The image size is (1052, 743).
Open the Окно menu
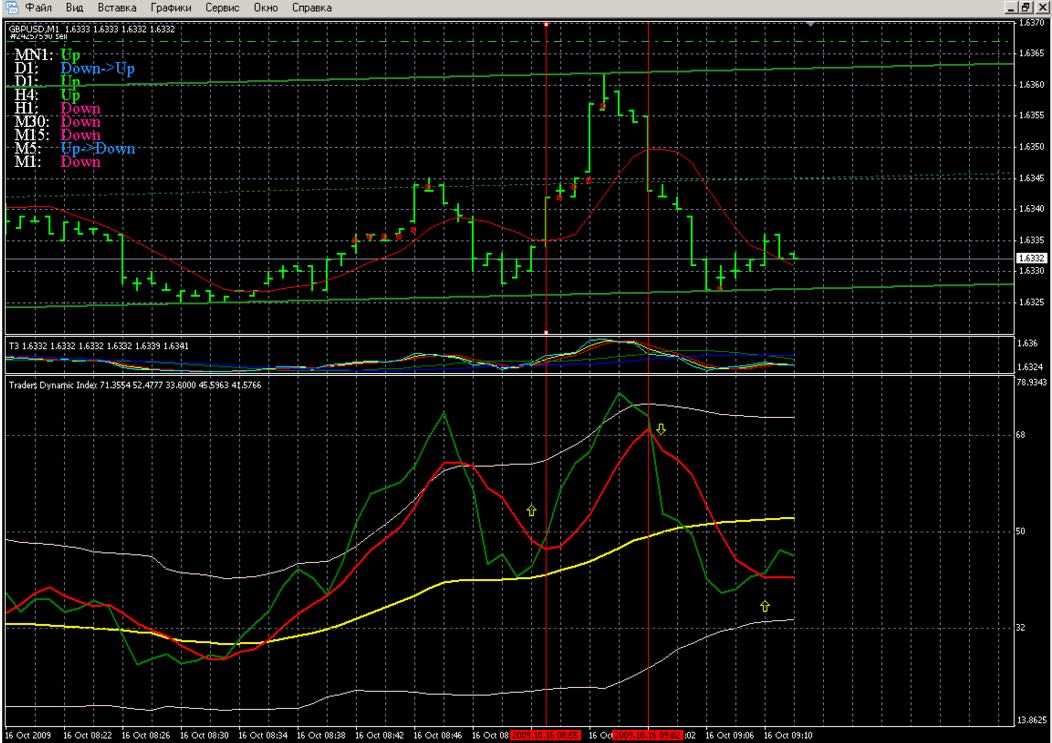tap(266, 8)
